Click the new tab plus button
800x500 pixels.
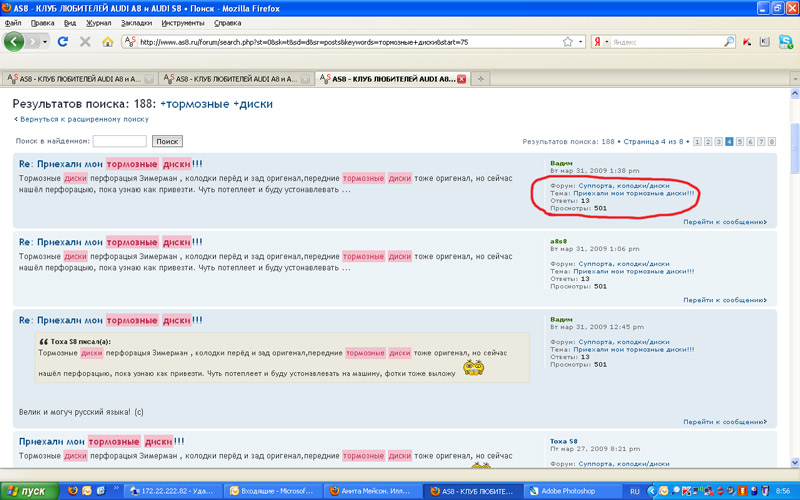[481, 78]
